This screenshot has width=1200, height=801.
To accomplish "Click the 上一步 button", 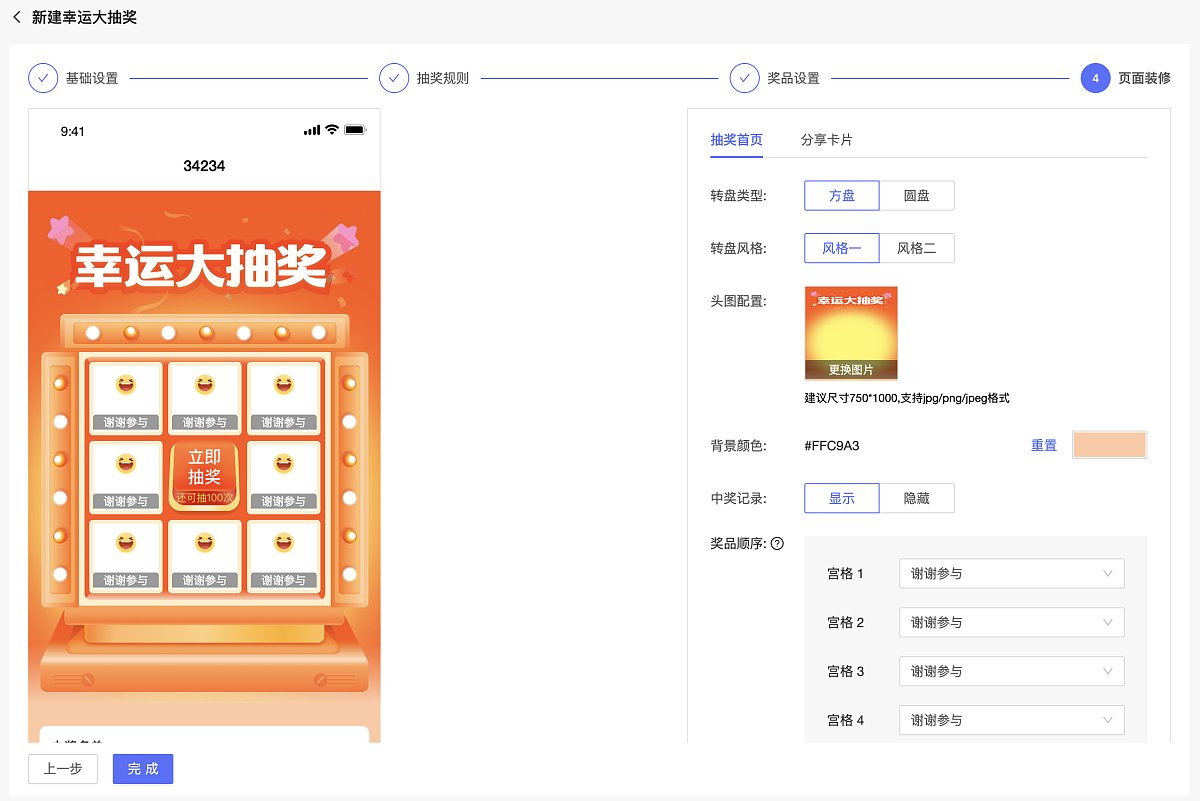I will pos(63,768).
